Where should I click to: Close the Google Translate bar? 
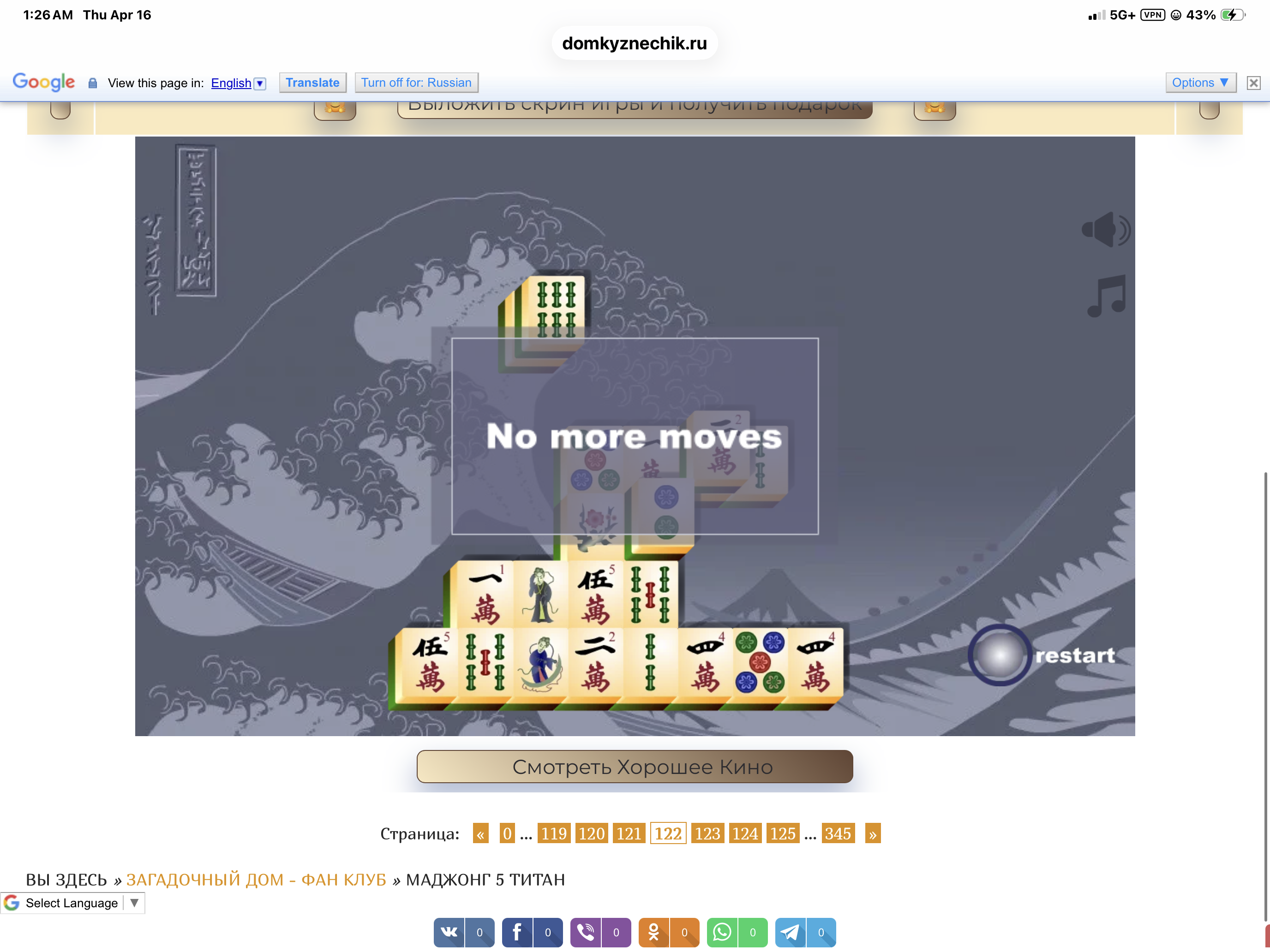point(1253,83)
